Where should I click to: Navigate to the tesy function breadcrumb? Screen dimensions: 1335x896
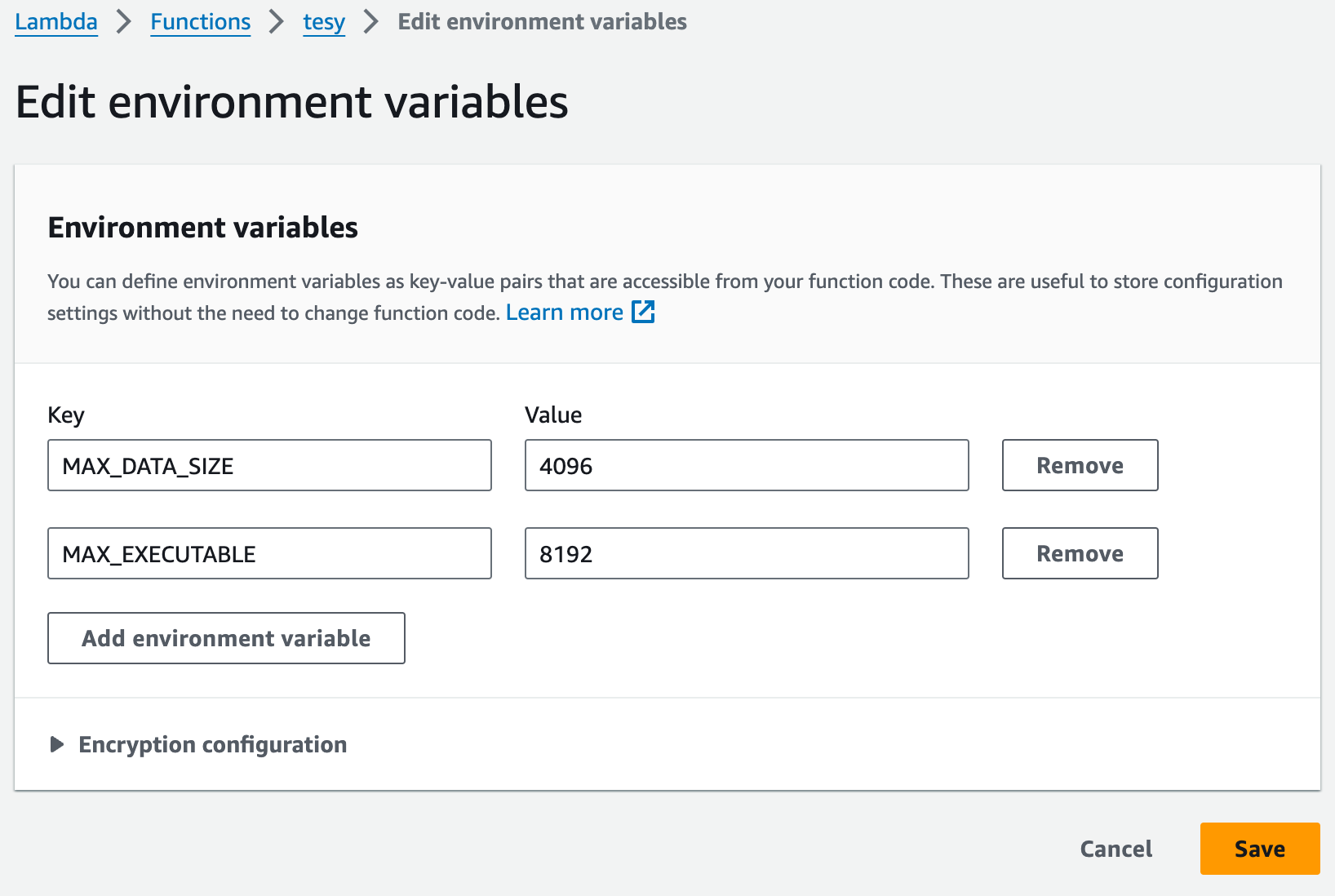tap(324, 22)
